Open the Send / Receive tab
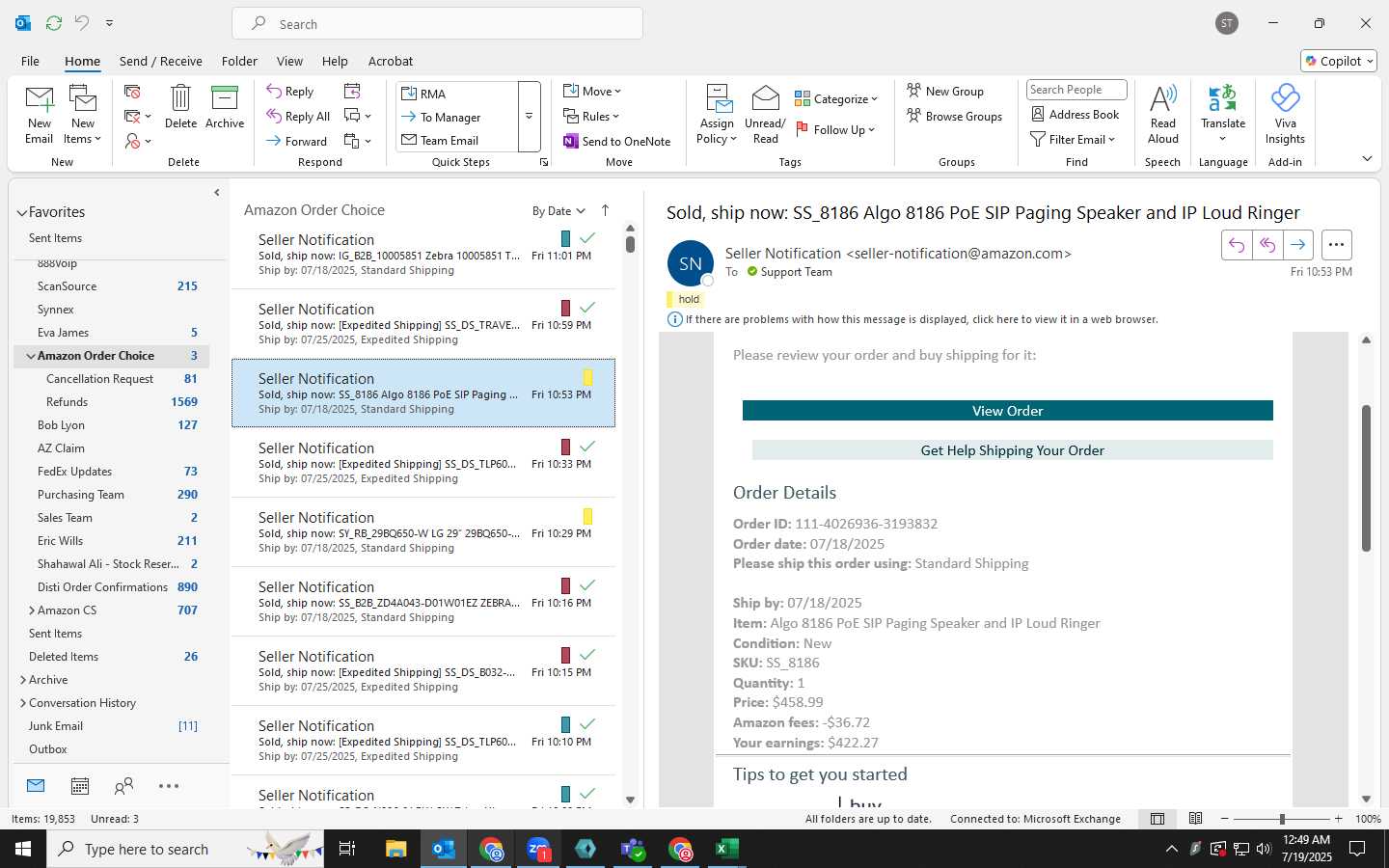 click(x=161, y=61)
